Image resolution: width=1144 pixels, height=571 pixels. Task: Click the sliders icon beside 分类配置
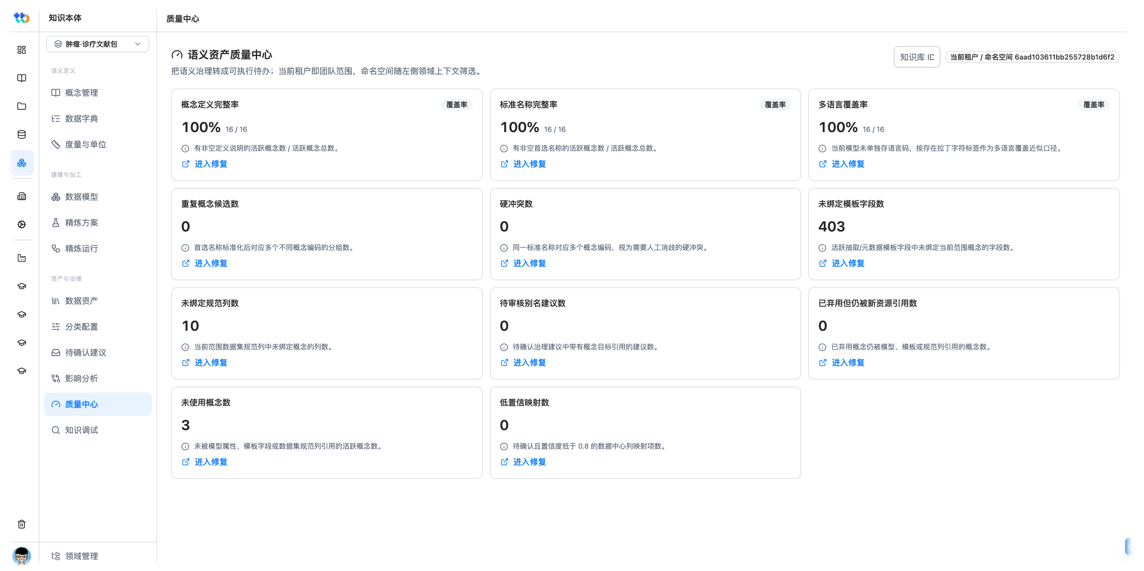tap(55, 327)
